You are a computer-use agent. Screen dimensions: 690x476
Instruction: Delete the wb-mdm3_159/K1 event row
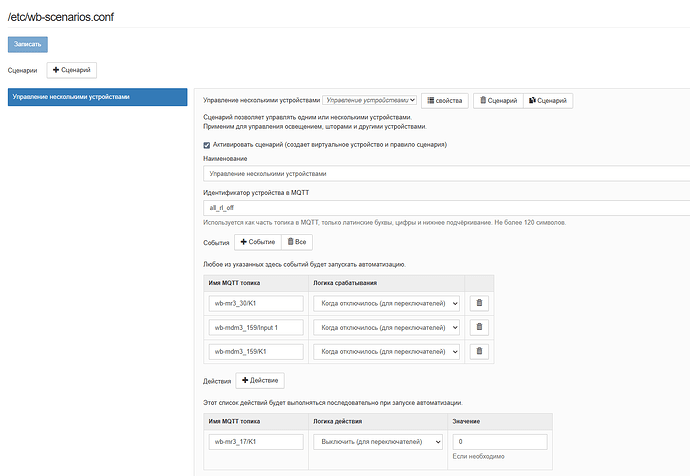pos(479,351)
